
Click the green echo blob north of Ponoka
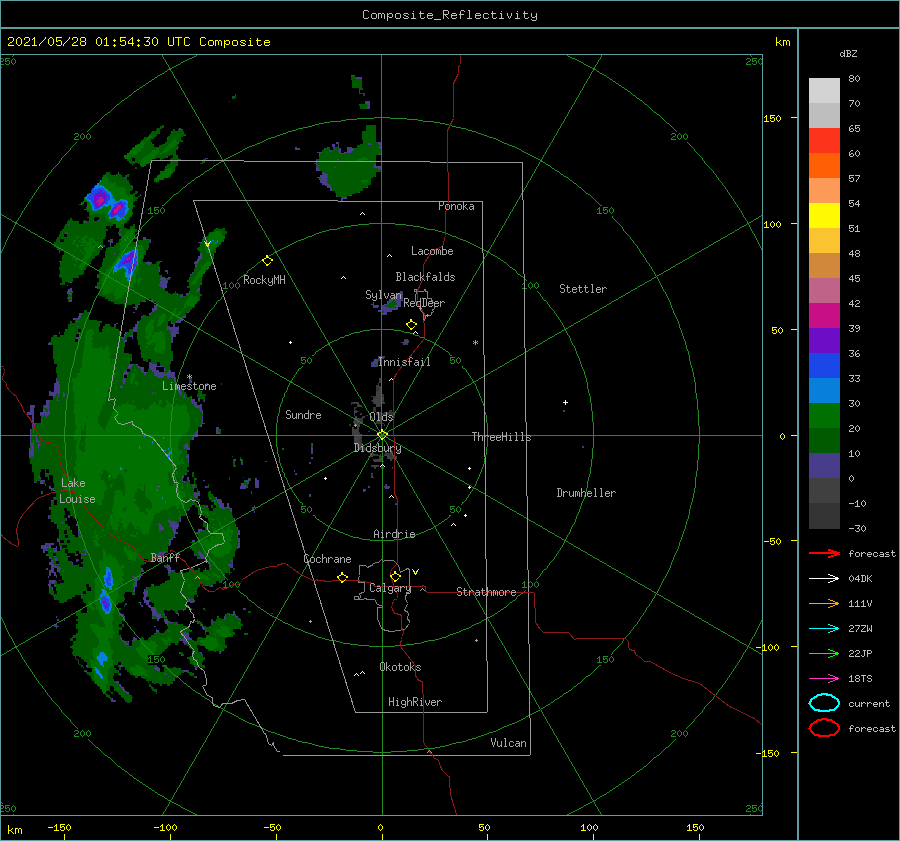[x=349, y=168]
